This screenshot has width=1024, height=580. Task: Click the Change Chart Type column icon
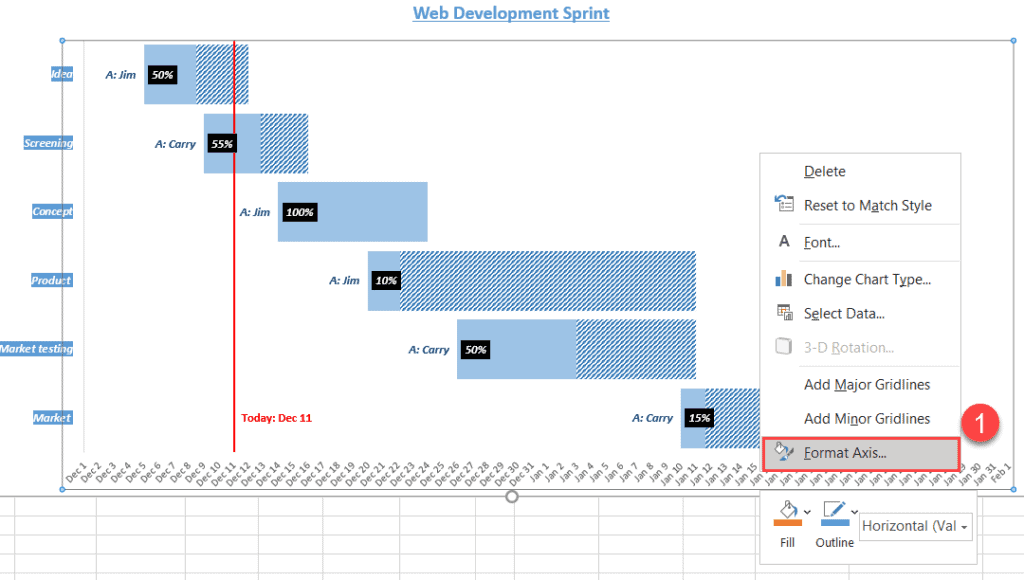tap(782, 278)
